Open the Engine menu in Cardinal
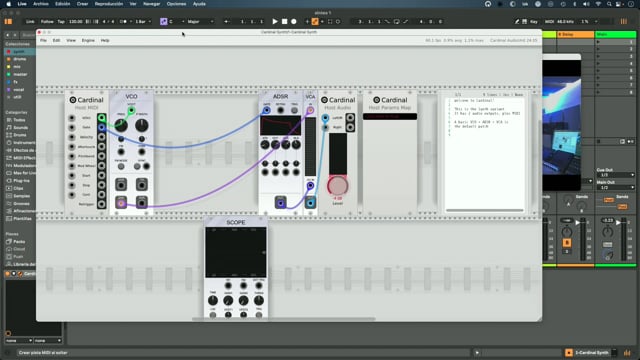 88,40
